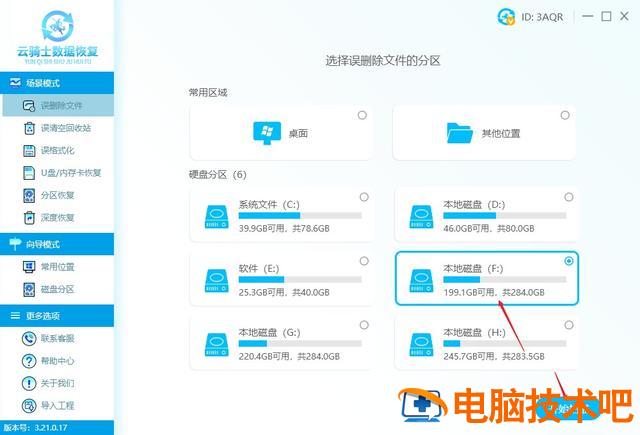Select the 软件 (E:) radio button
The width and height of the screenshot is (640, 435).
(x=364, y=261)
